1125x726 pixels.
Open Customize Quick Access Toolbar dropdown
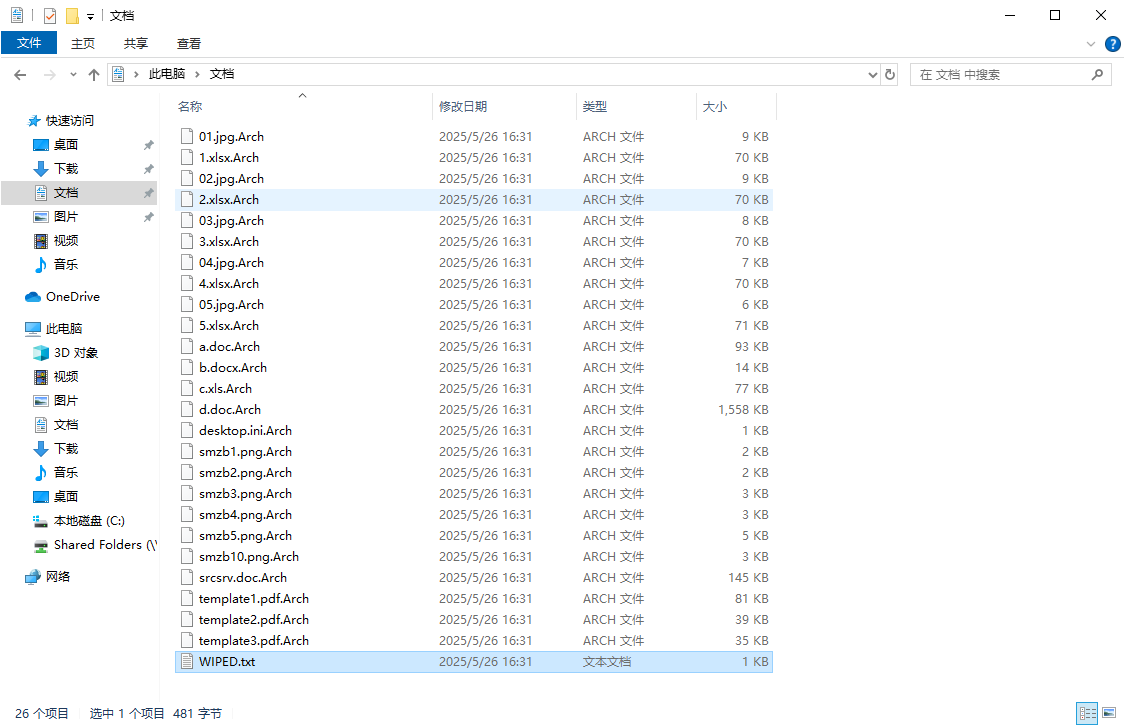[x=91, y=16]
